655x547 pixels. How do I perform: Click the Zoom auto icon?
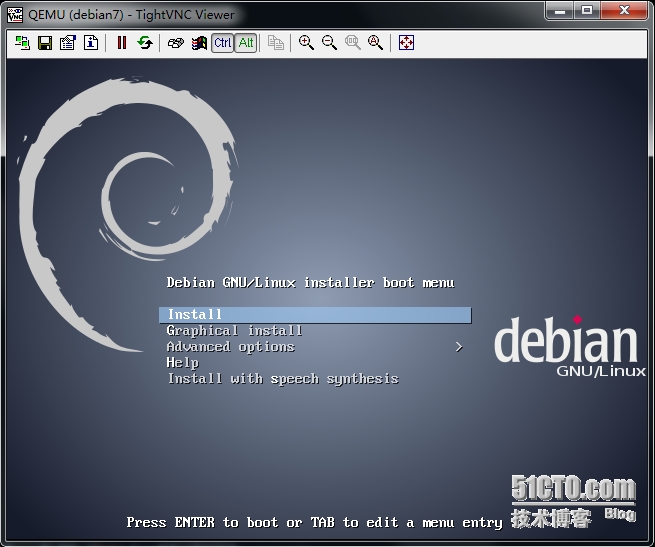[375, 43]
